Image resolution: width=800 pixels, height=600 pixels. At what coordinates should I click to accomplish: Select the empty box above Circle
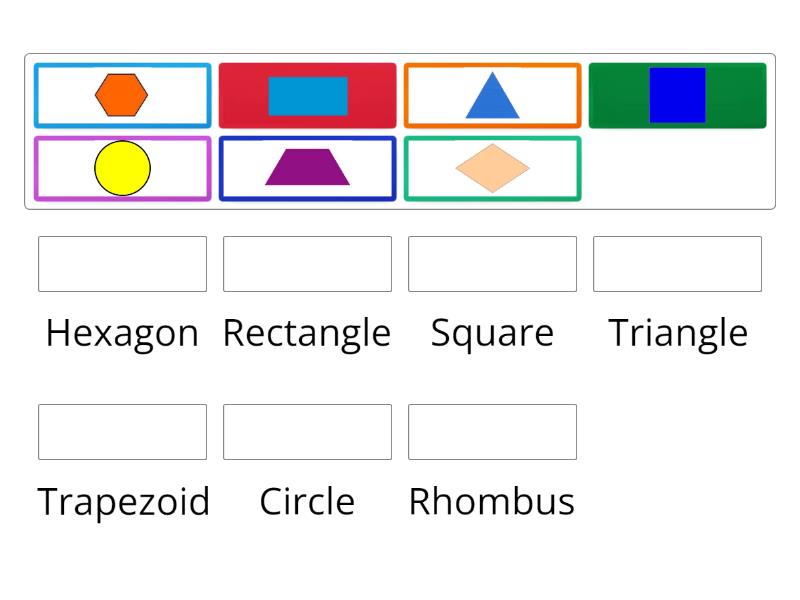[x=307, y=432]
